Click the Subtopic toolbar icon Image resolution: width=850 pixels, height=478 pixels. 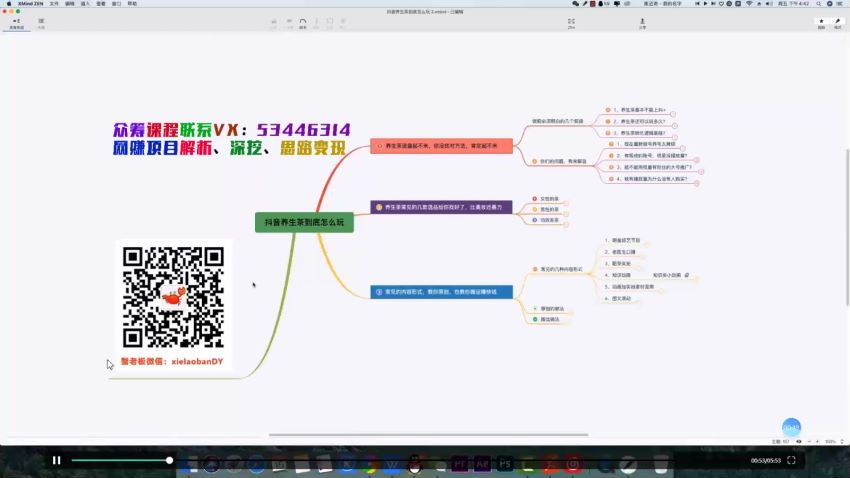[289, 23]
